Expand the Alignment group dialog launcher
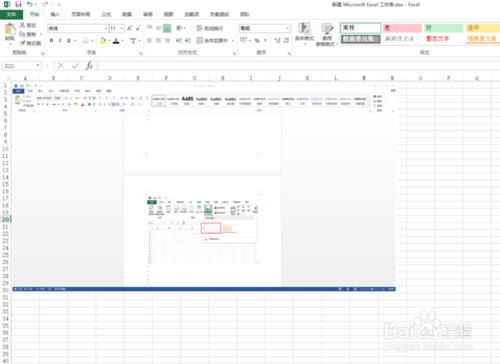Viewport: 500px width, 364px height. tap(234, 53)
